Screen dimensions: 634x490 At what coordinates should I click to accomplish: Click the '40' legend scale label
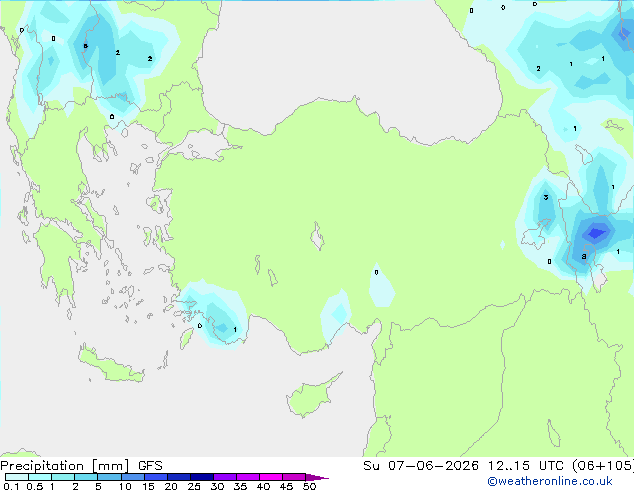(x=263, y=486)
